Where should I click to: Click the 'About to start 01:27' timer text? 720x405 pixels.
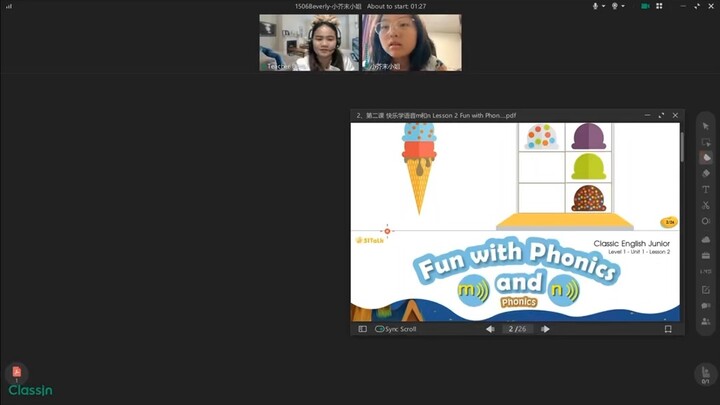[396, 6]
